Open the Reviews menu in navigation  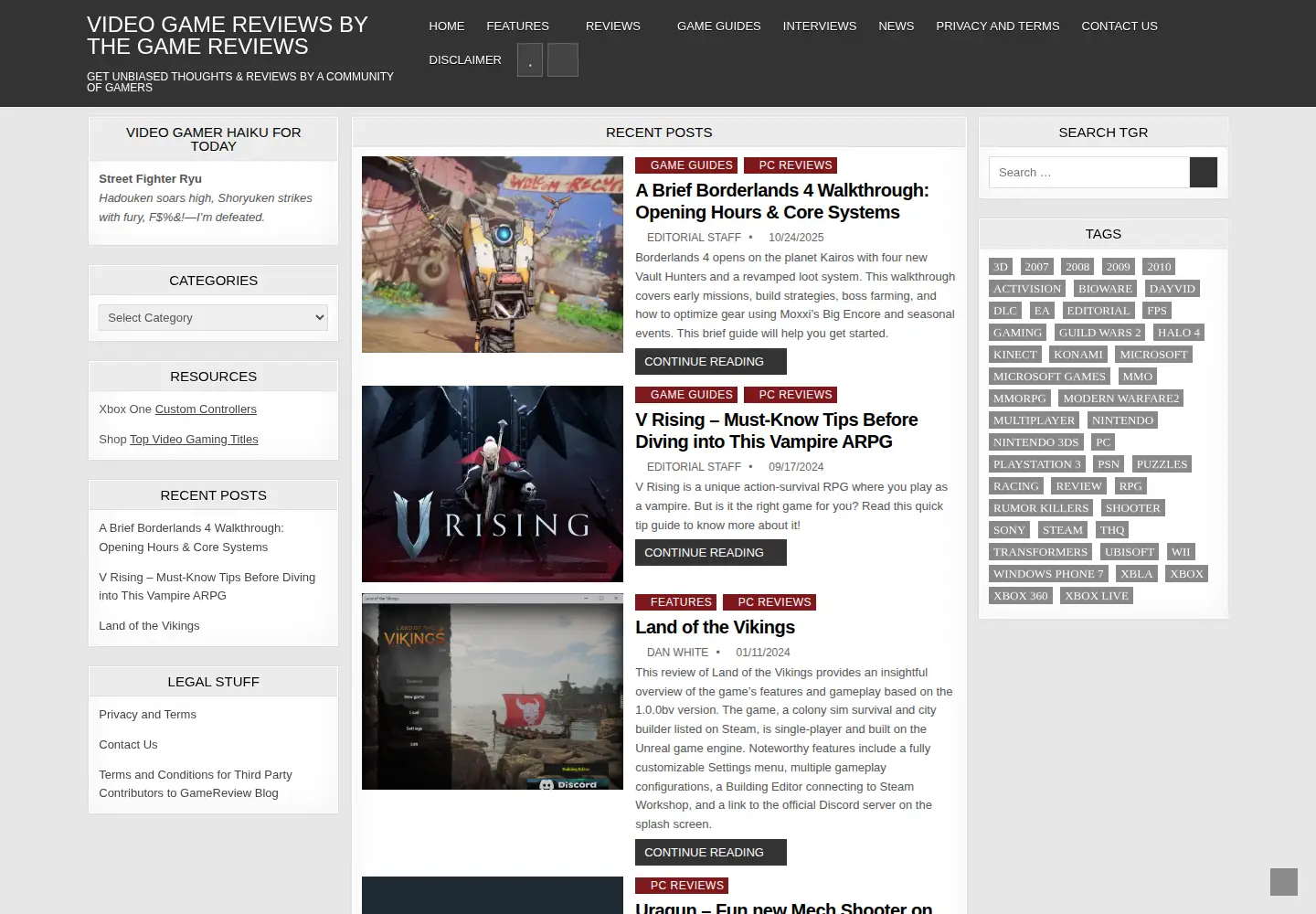point(613,26)
